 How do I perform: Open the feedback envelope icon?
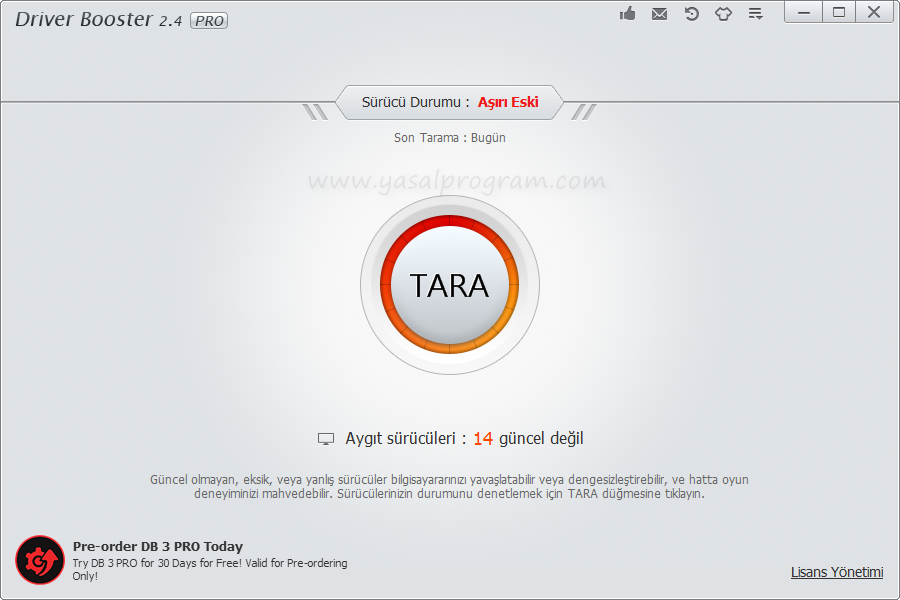coord(659,14)
